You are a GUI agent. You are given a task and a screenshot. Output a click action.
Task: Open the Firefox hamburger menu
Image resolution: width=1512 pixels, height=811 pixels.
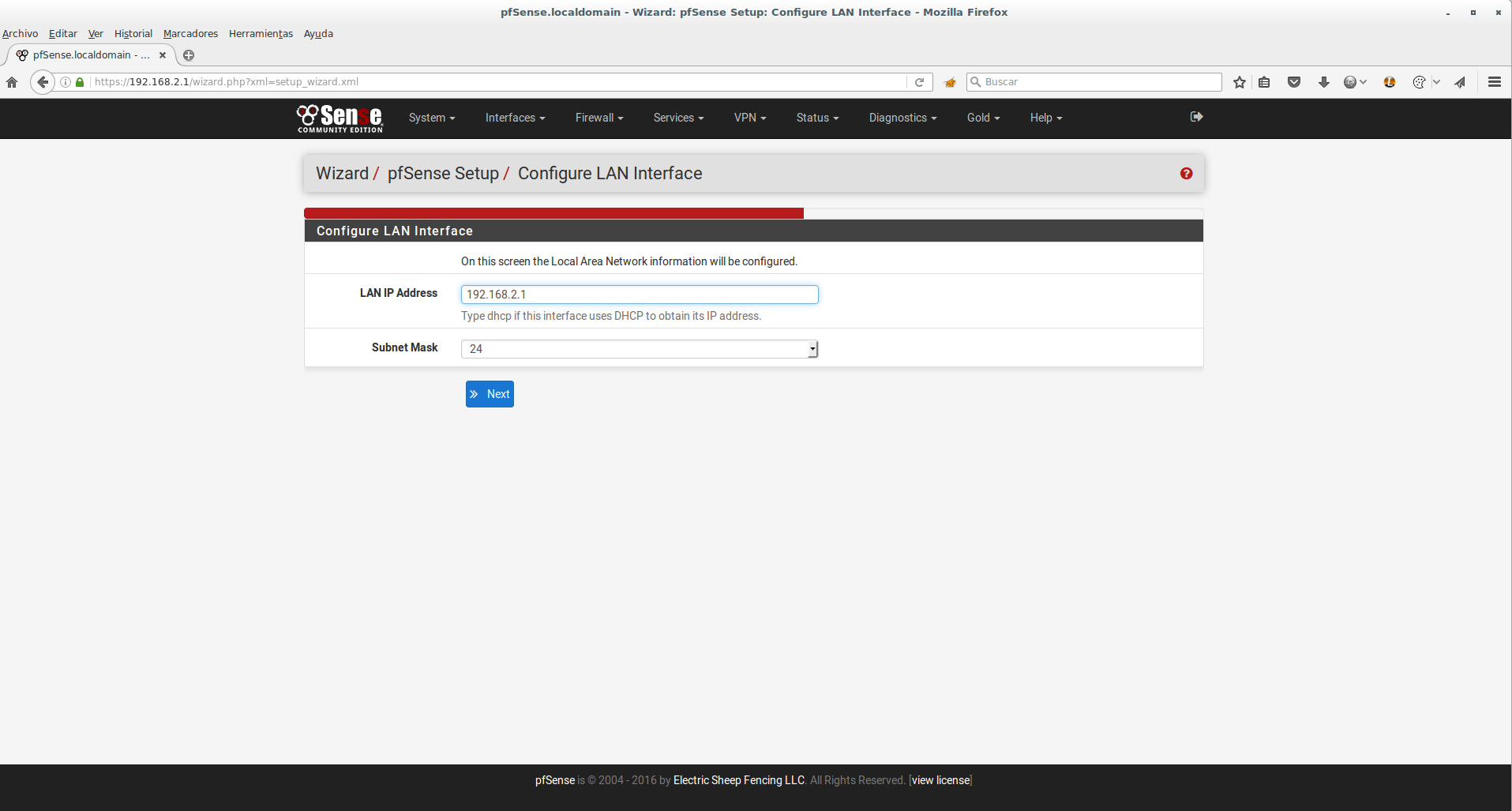click(x=1494, y=82)
